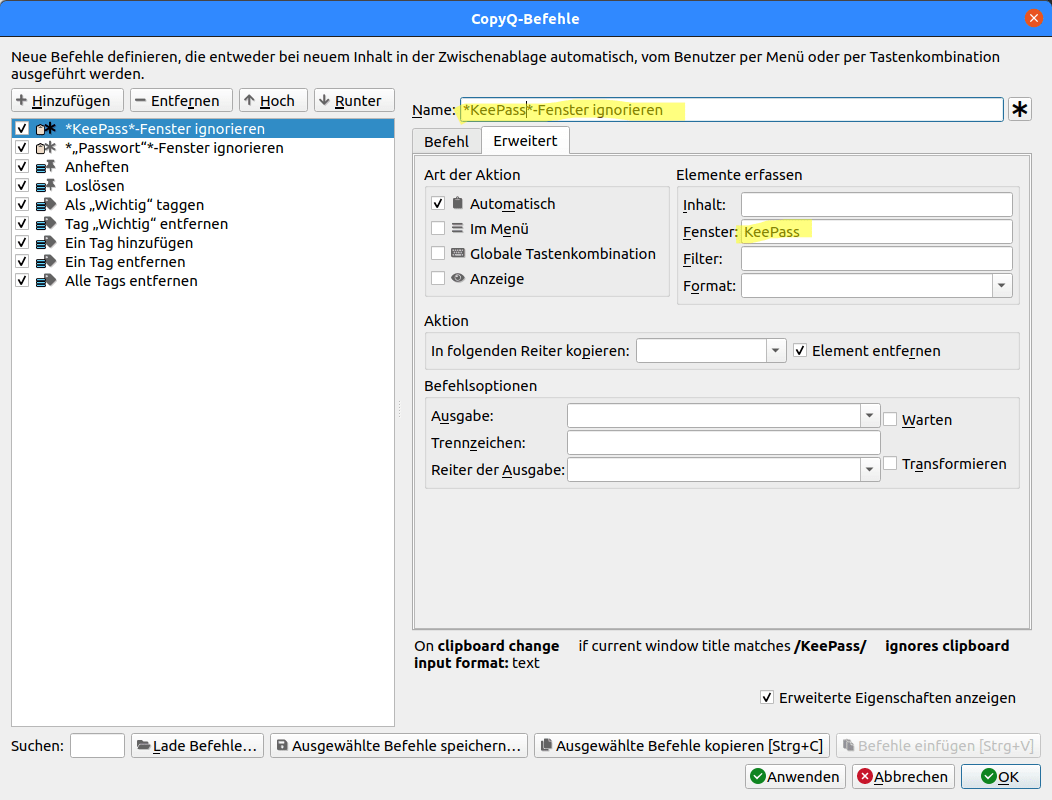
Task: Click the folder icon on Lade Befehle button
Action: pyautogui.click(x=142, y=745)
